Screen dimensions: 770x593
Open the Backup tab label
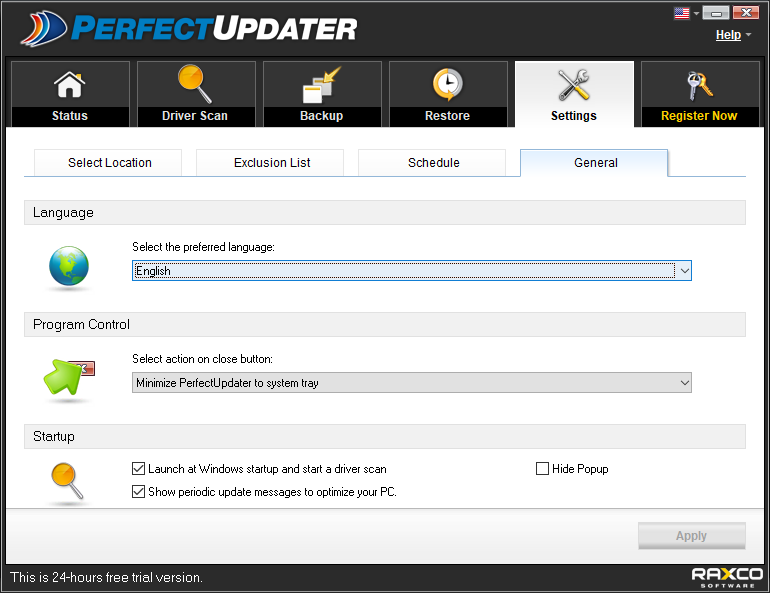coord(322,116)
